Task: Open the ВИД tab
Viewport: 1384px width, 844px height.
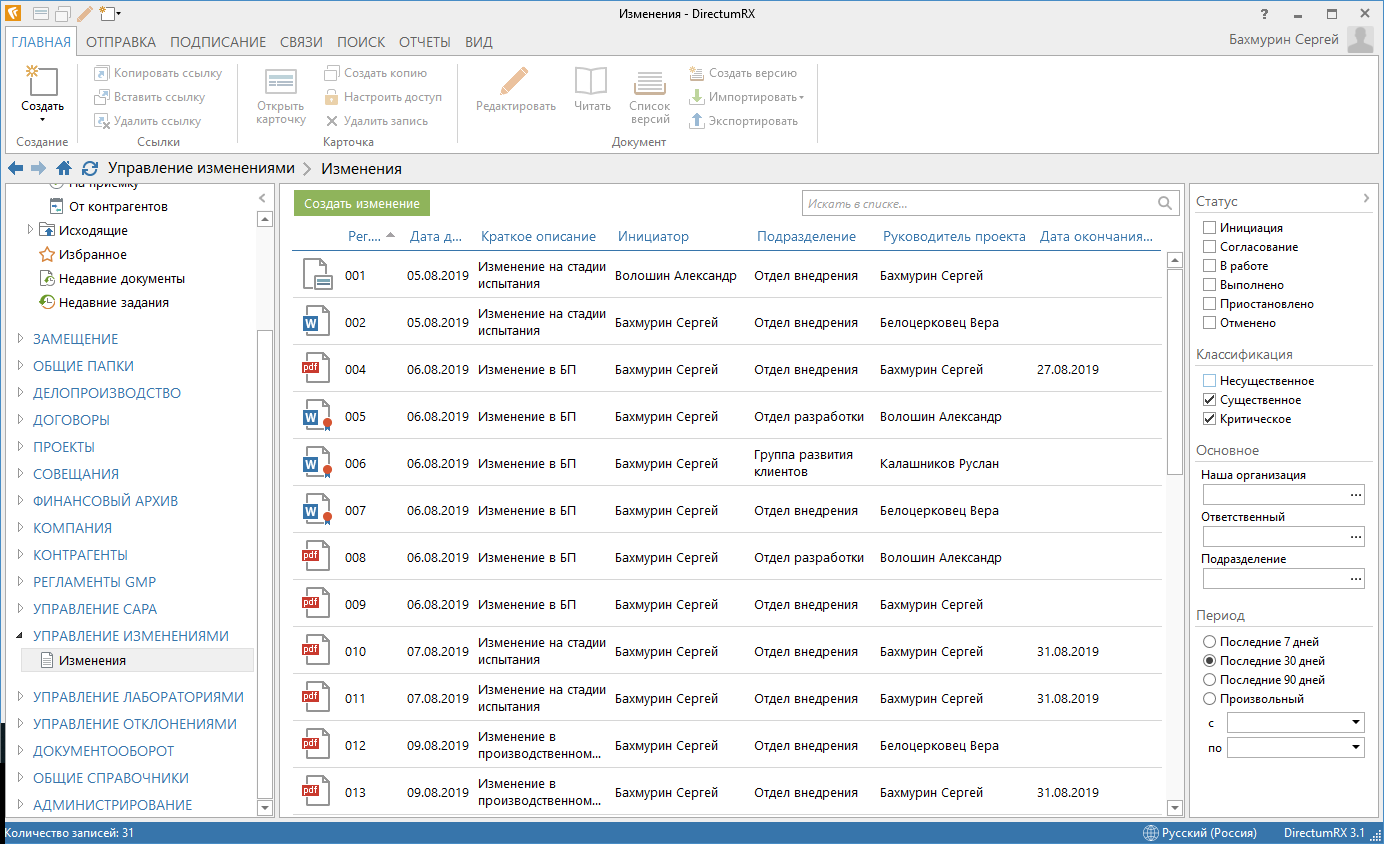Action: pos(479,42)
